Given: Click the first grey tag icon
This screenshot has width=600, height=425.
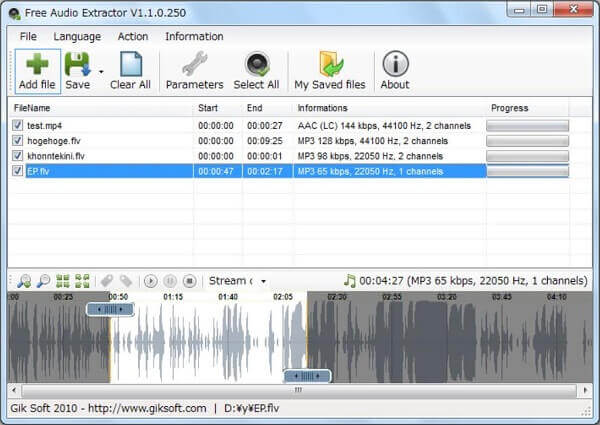Looking at the screenshot, I should [107, 281].
